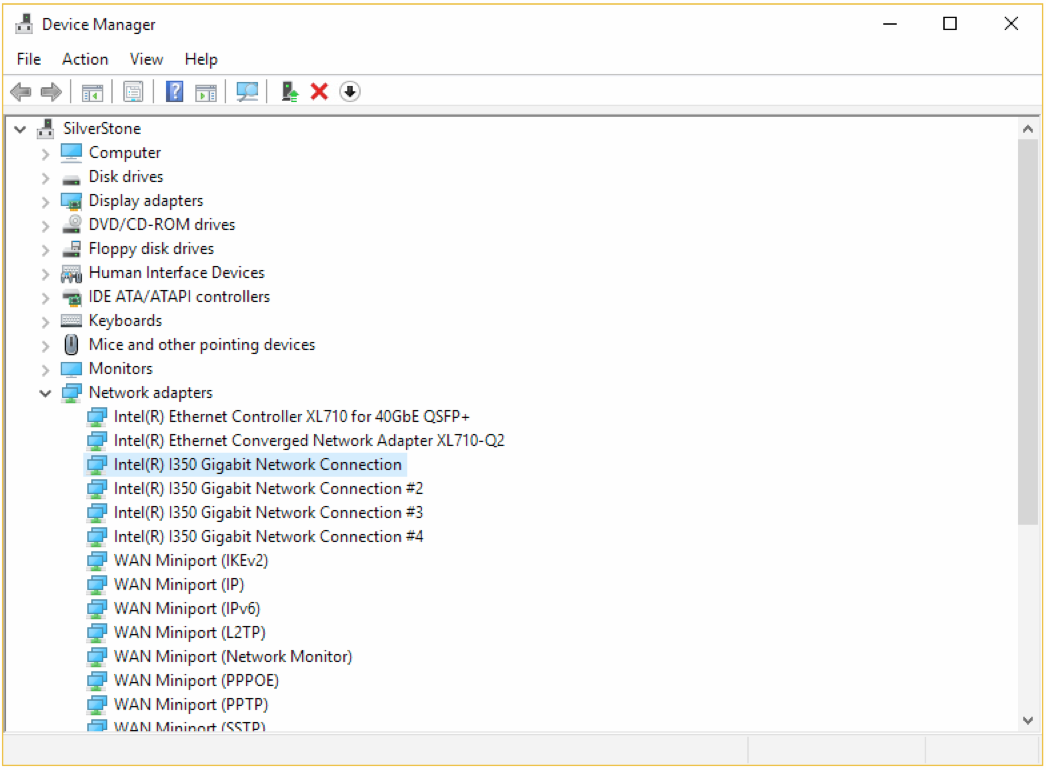
Task: Click the Show/Hide Console Tree icon
Action: click(92, 91)
